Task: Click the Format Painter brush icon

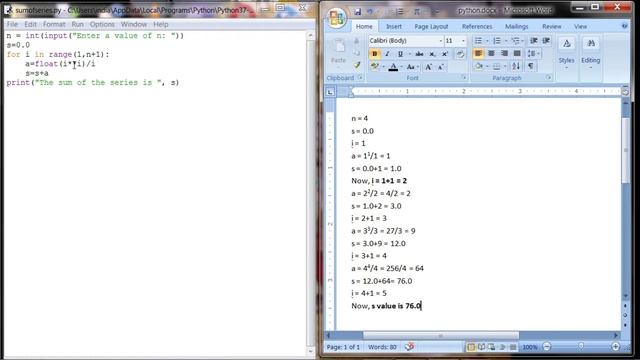Action: coord(357,65)
